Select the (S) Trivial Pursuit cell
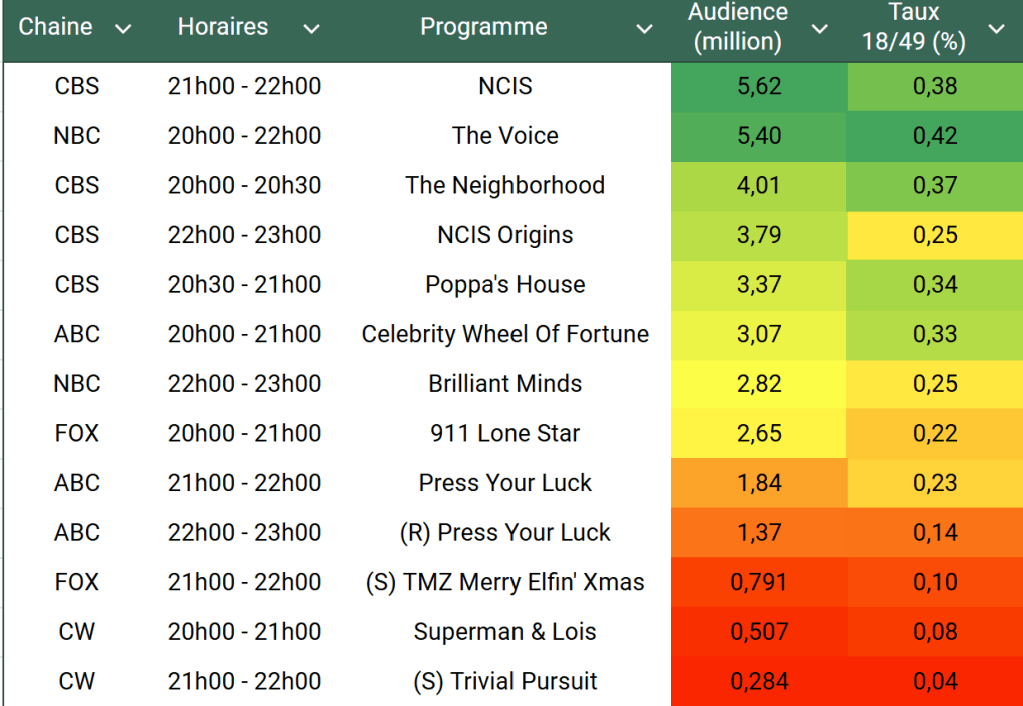The width and height of the screenshot is (1023, 706). [505, 682]
